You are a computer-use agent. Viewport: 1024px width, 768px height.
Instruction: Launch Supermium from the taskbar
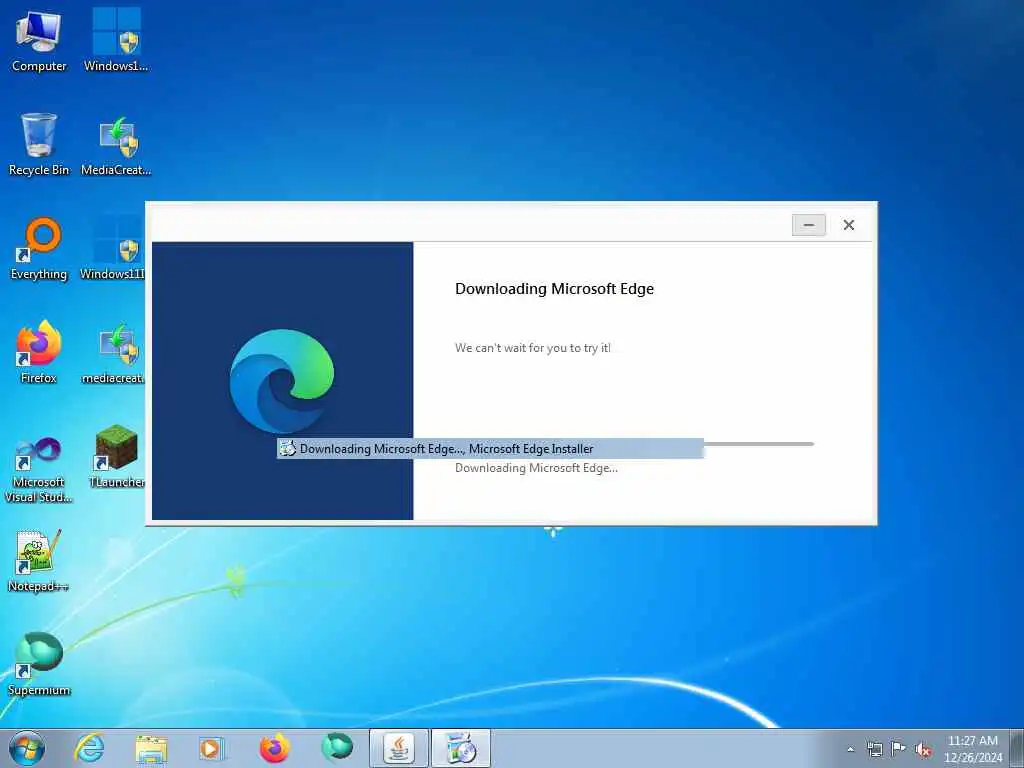pyautogui.click(x=337, y=748)
